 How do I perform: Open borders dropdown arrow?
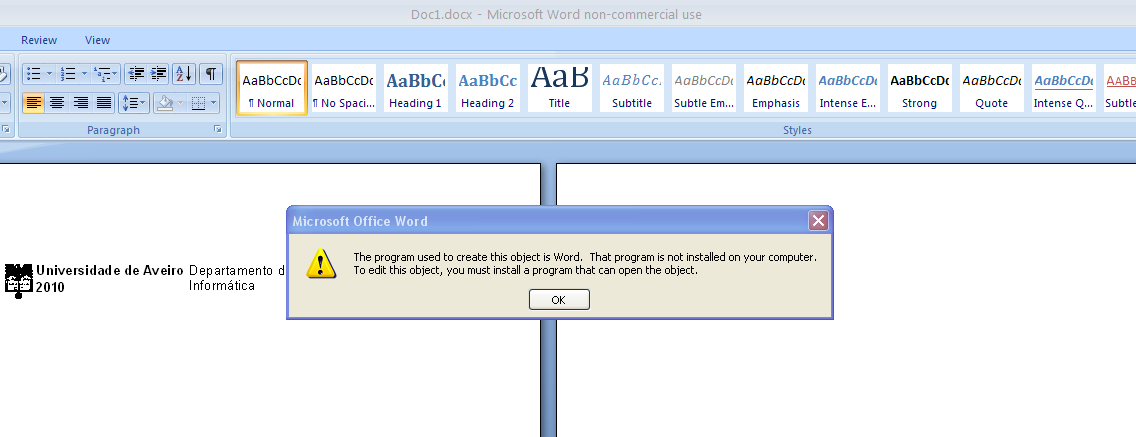click(214, 103)
